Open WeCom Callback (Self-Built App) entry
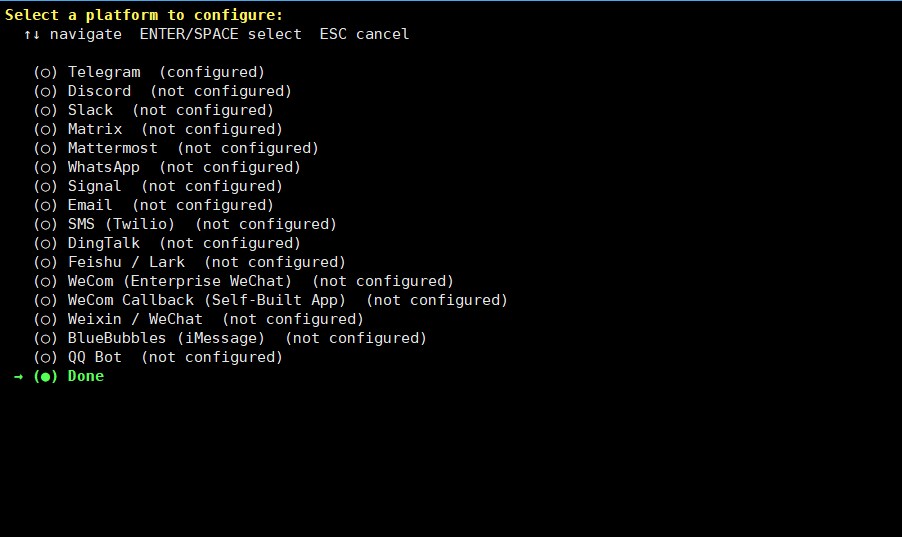 click(x=207, y=300)
